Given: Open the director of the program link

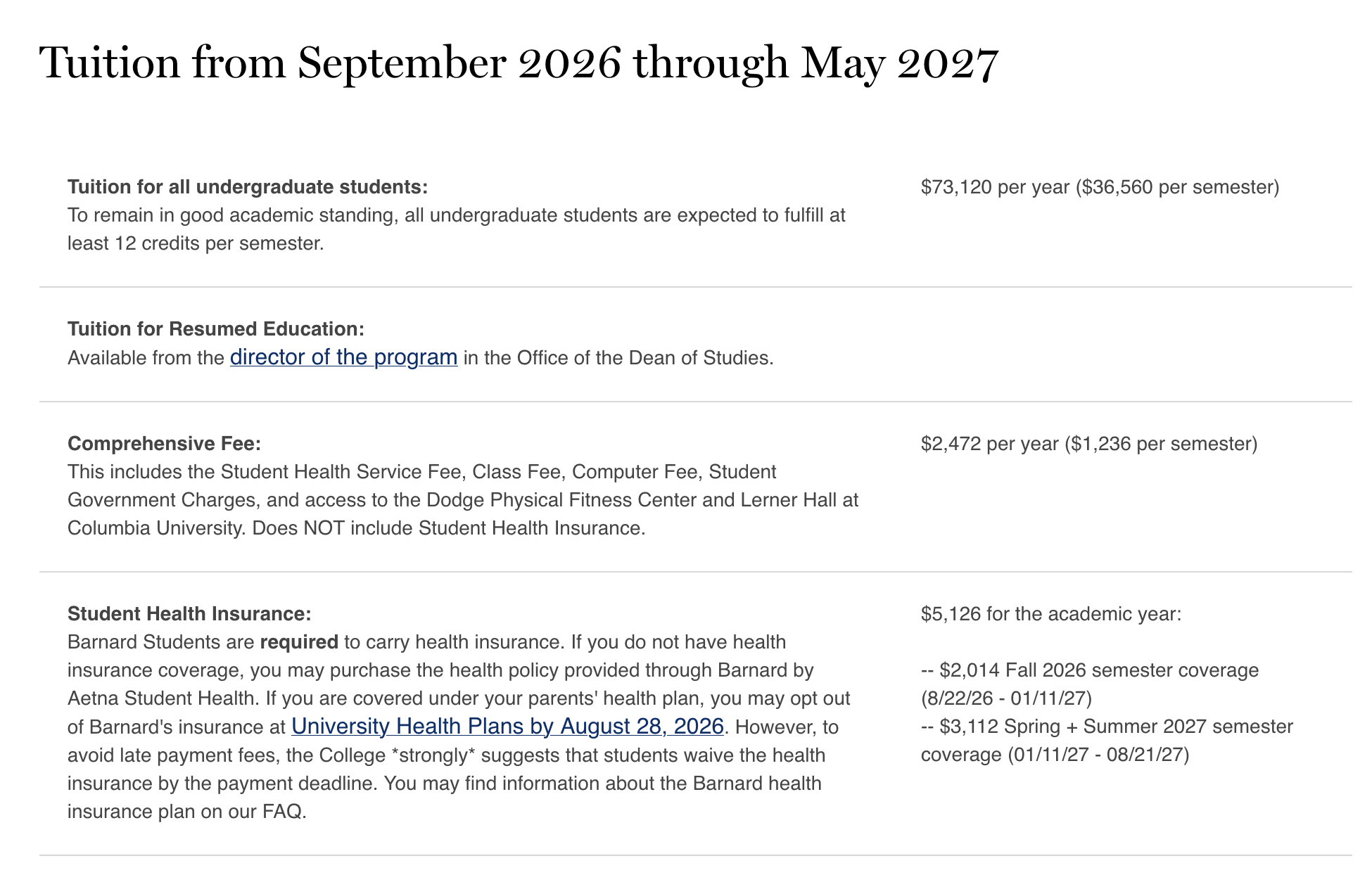Looking at the screenshot, I should pos(344,357).
